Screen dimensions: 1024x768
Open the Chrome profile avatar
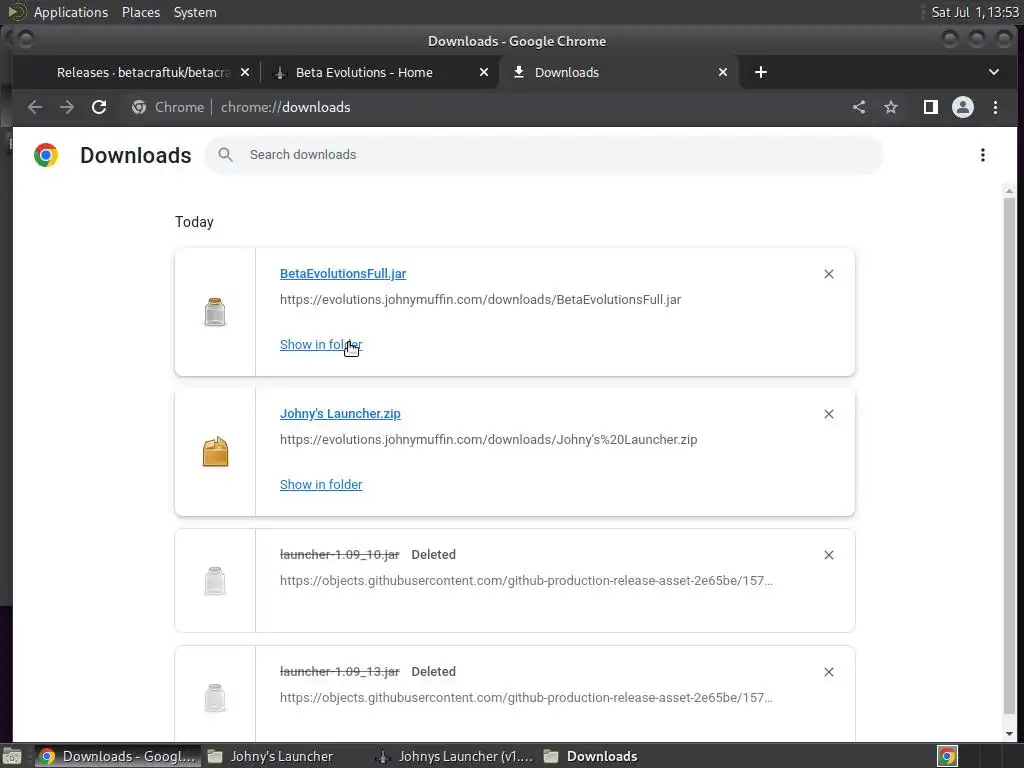click(x=963, y=107)
